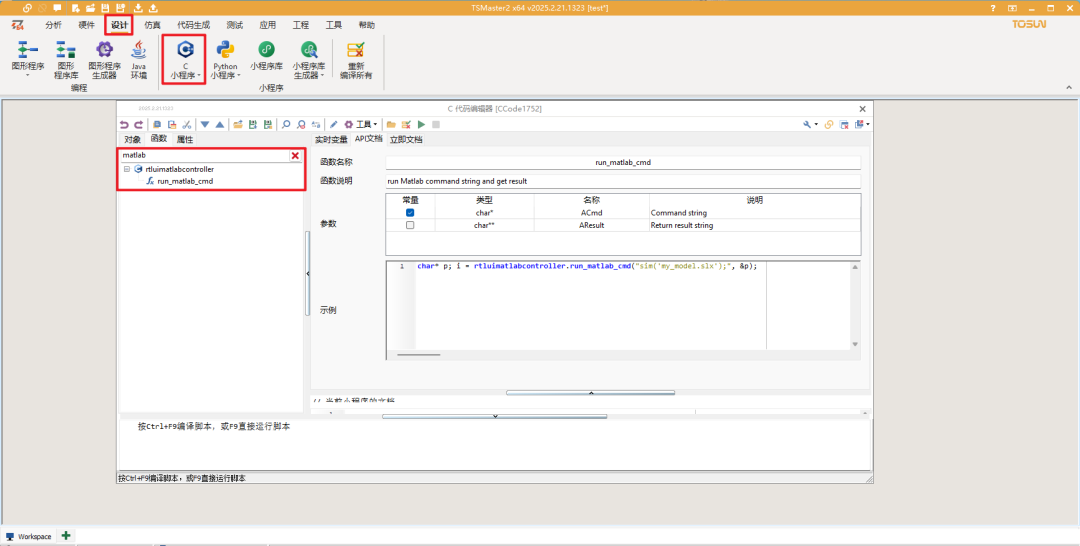
Task: Click the copy icon in editor toolbar
Action: (157, 125)
